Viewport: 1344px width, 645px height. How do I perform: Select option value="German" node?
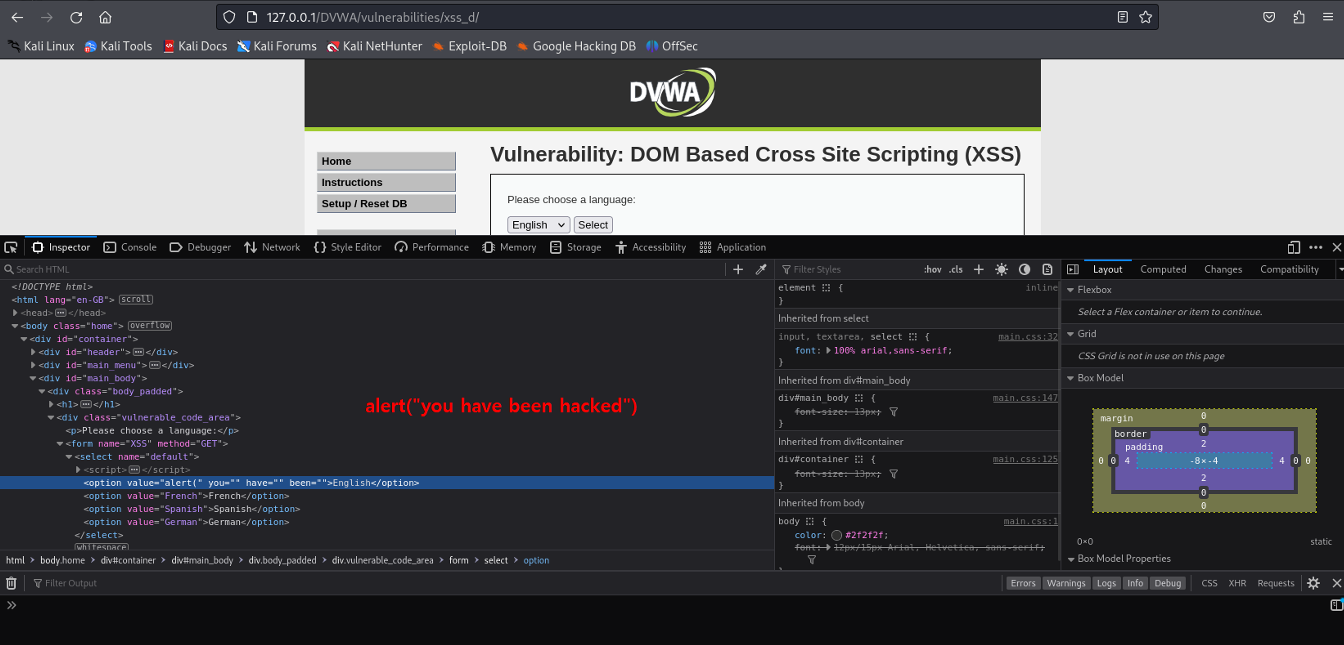(x=186, y=522)
